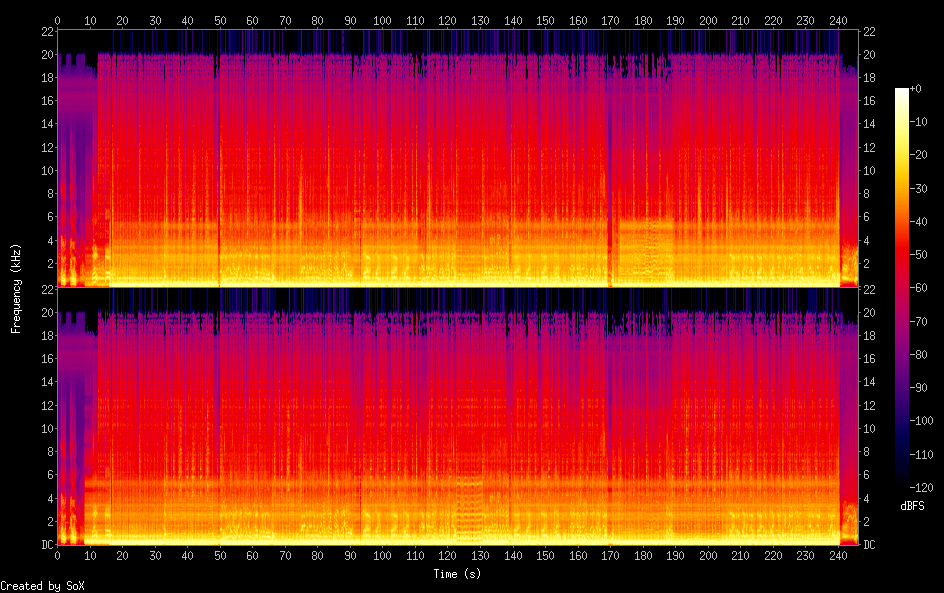Click the 0 tick on the bottom time axis
944x593 pixels.
(x=57, y=555)
